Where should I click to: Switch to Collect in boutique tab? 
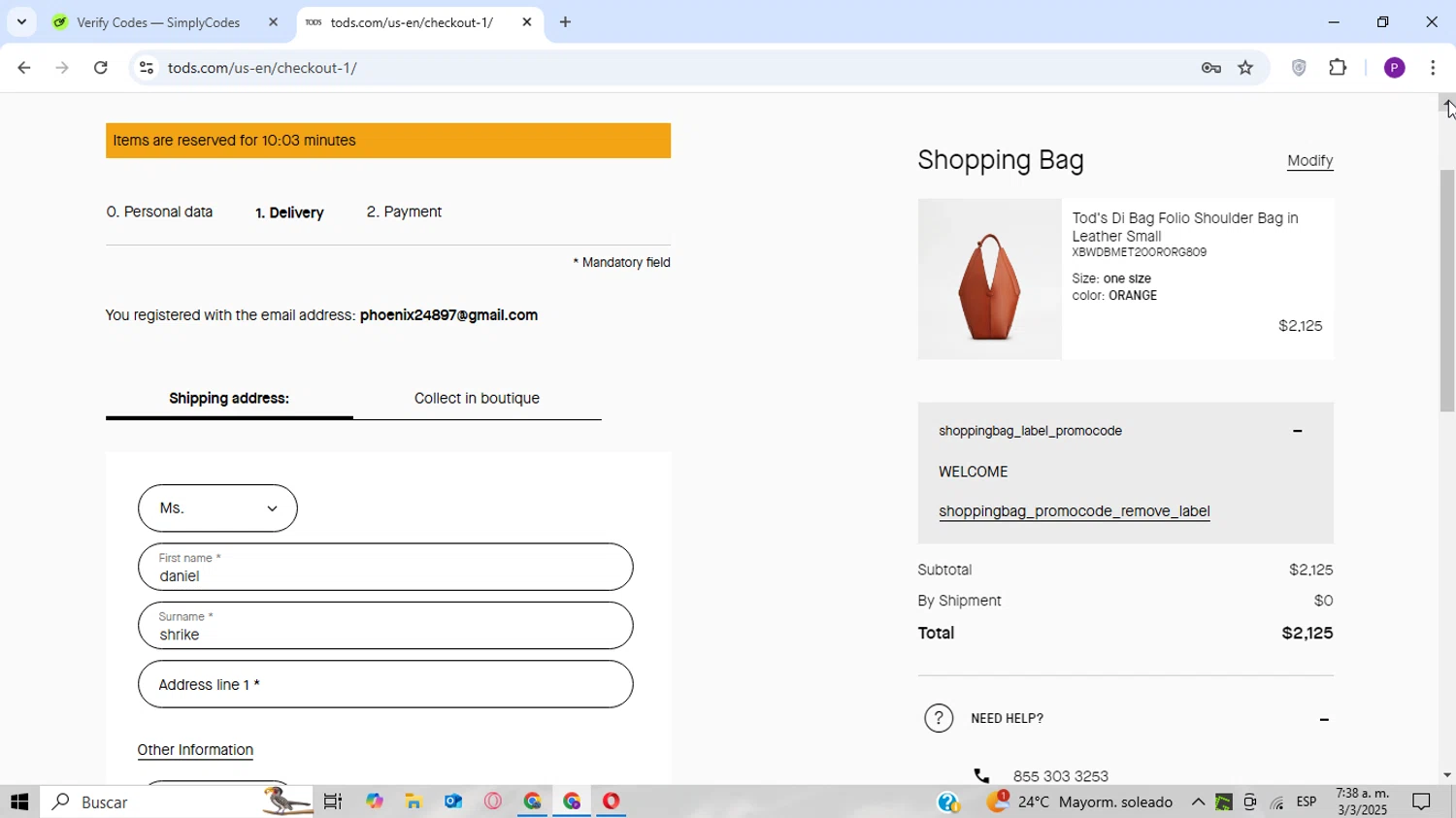click(x=477, y=399)
